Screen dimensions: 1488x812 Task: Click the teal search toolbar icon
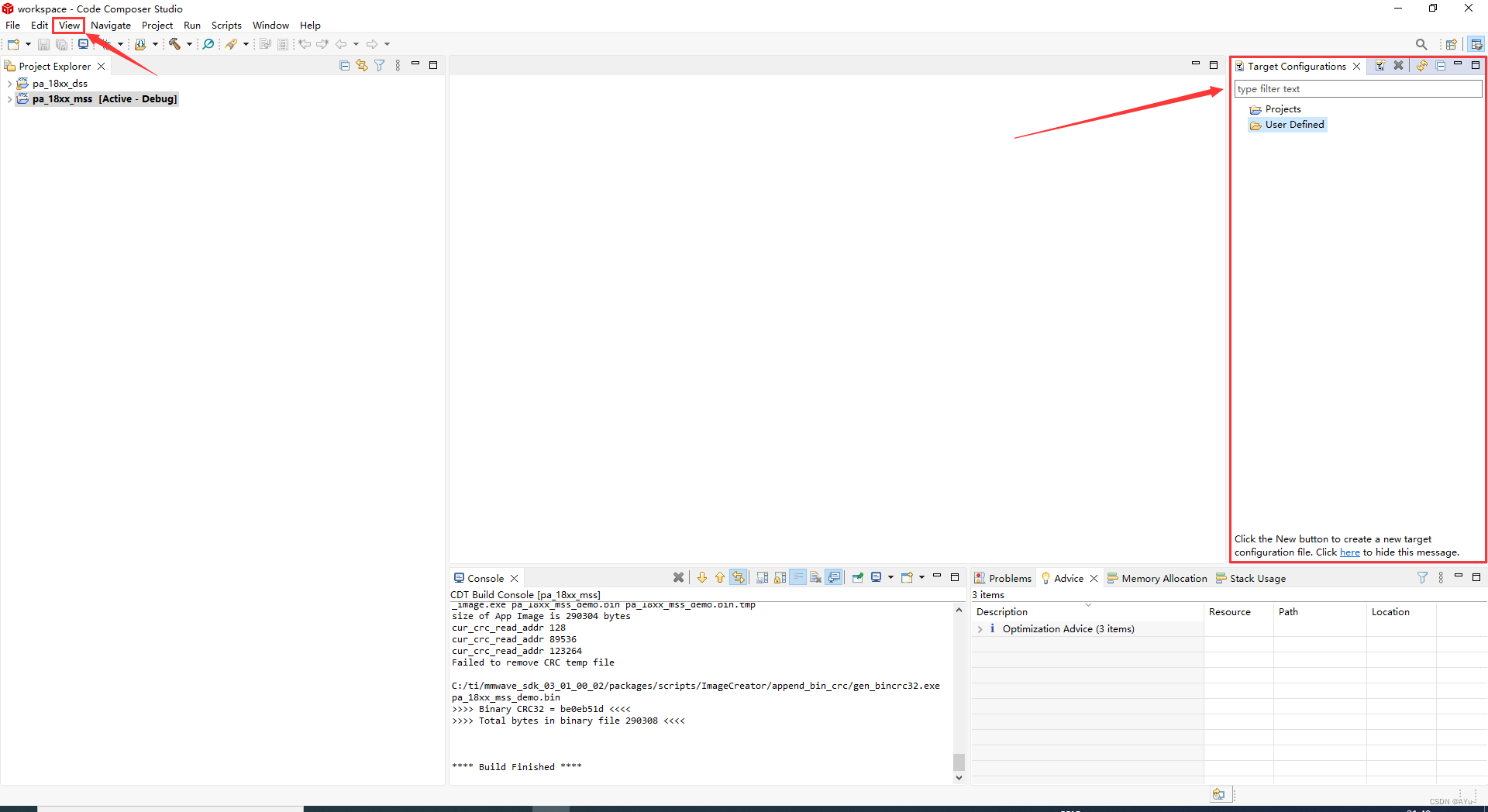click(208, 44)
